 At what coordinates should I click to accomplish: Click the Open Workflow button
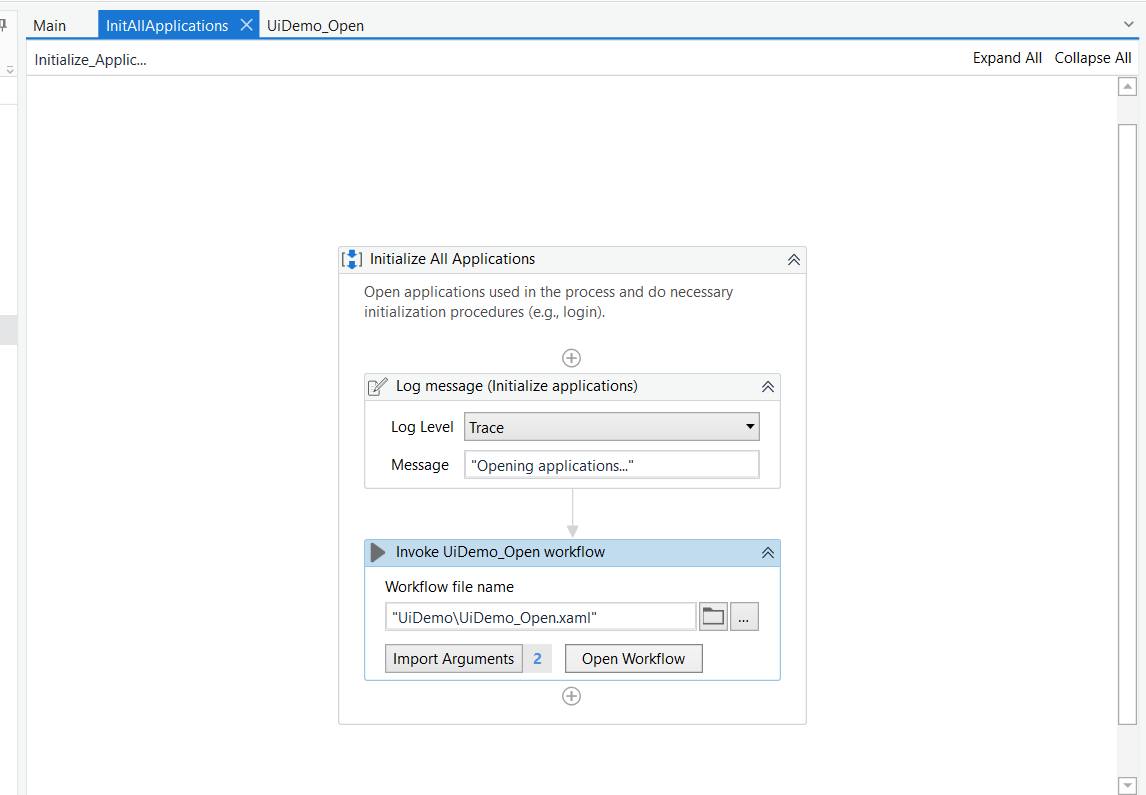(633, 658)
